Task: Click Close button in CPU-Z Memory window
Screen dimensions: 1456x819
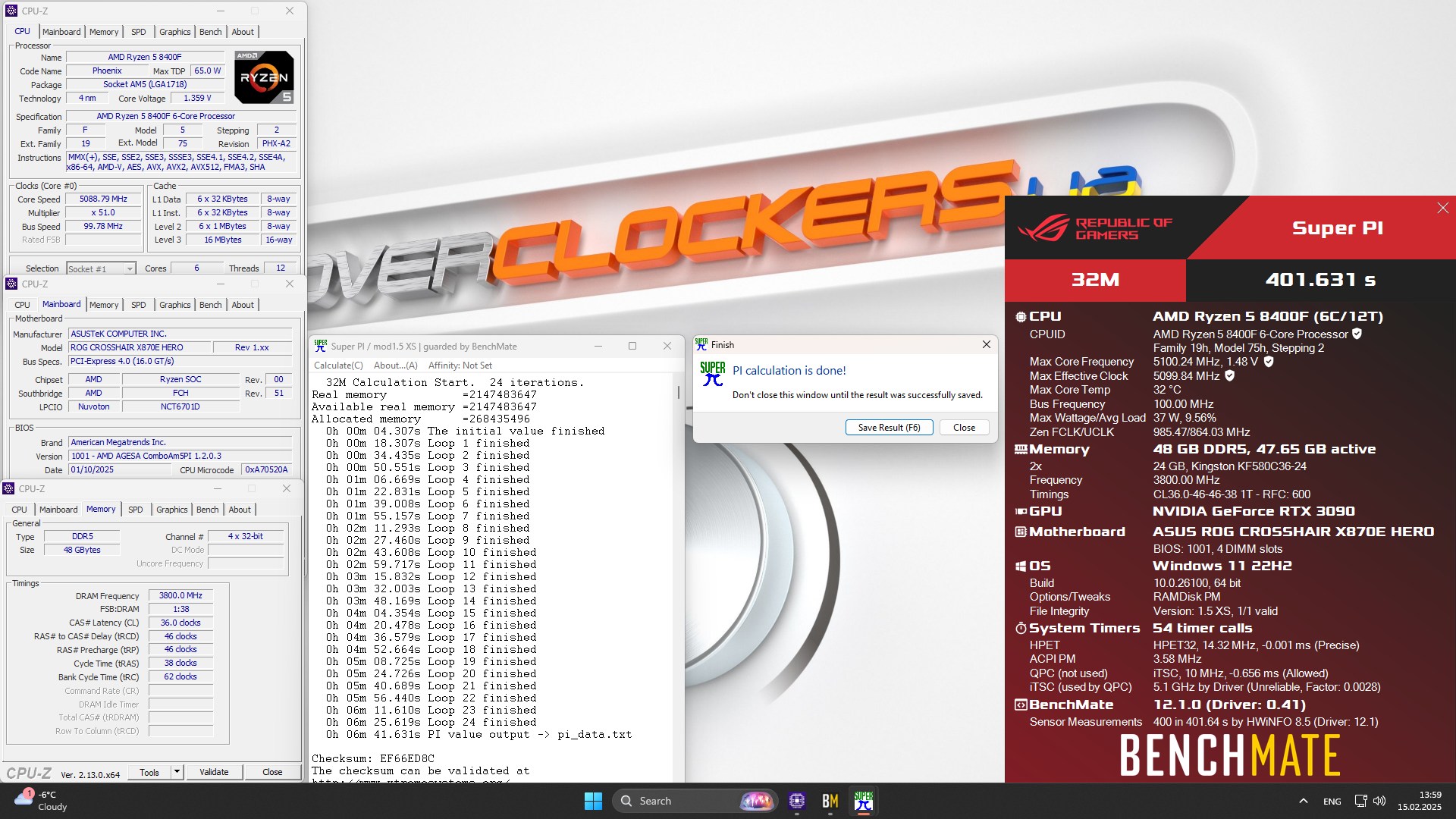Action: (x=272, y=772)
